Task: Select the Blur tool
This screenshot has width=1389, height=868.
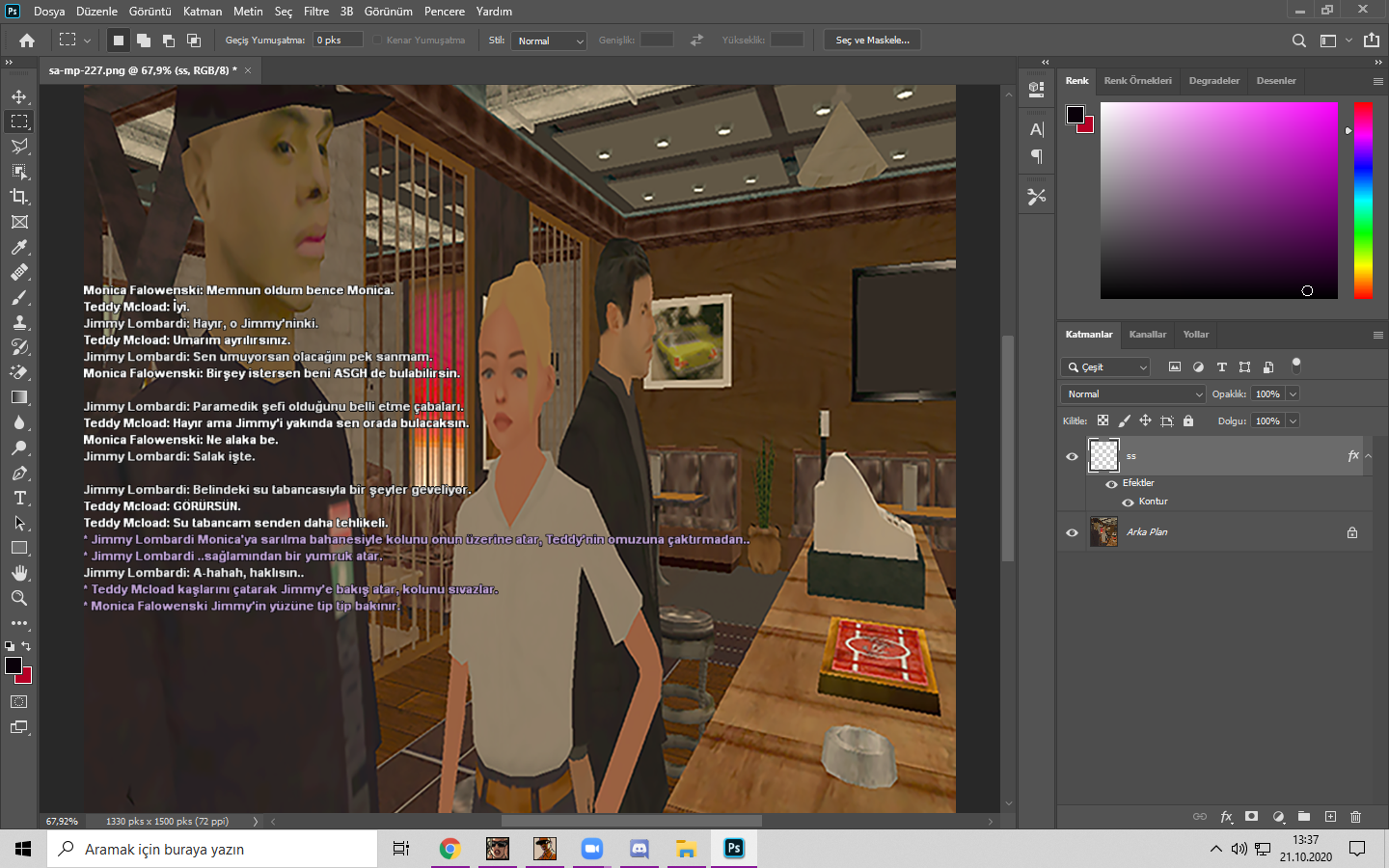Action: pos(19,422)
